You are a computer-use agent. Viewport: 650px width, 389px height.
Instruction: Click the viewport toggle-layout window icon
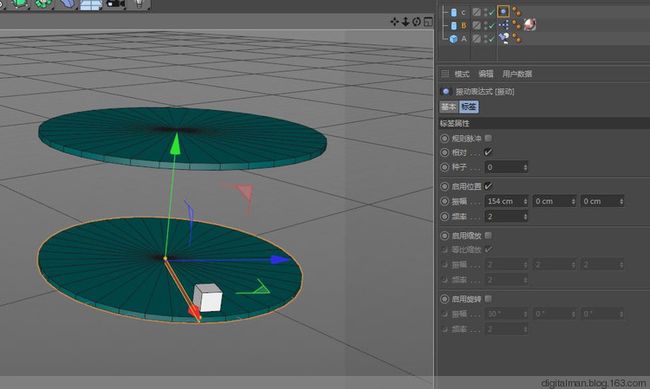coord(428,22)
